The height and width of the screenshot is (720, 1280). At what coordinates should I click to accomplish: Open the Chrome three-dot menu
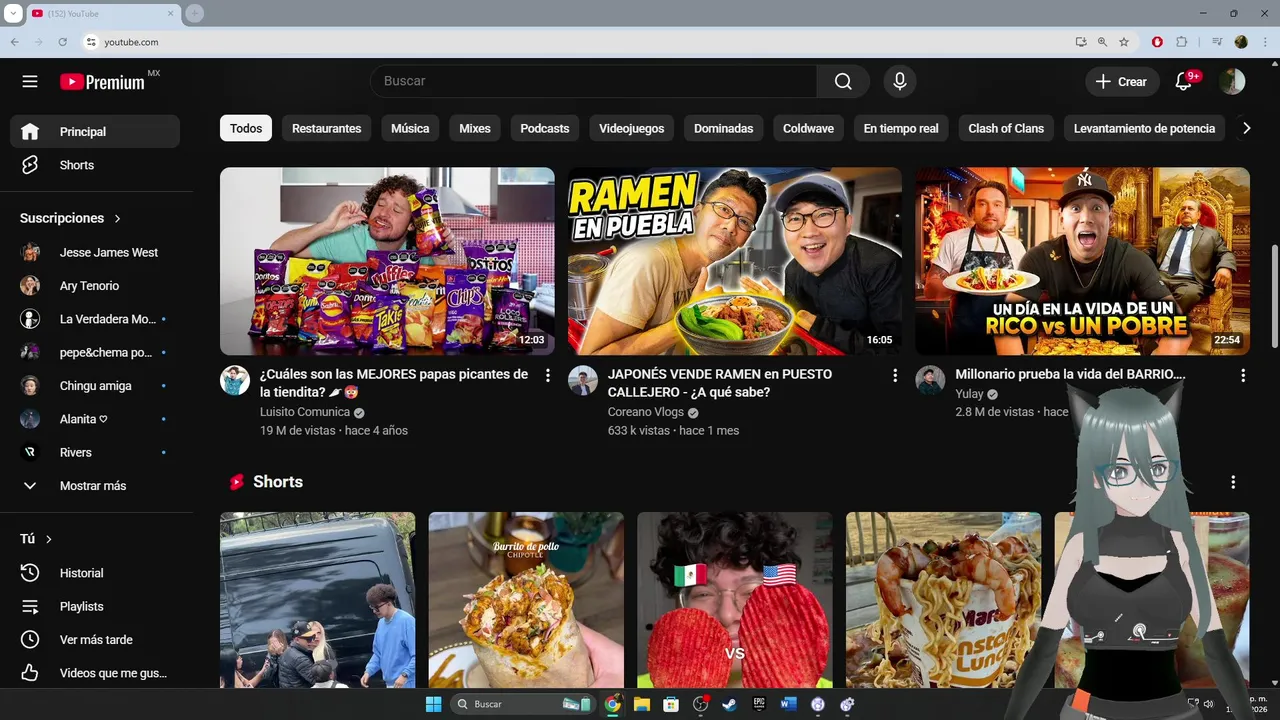coord(1265,42)
